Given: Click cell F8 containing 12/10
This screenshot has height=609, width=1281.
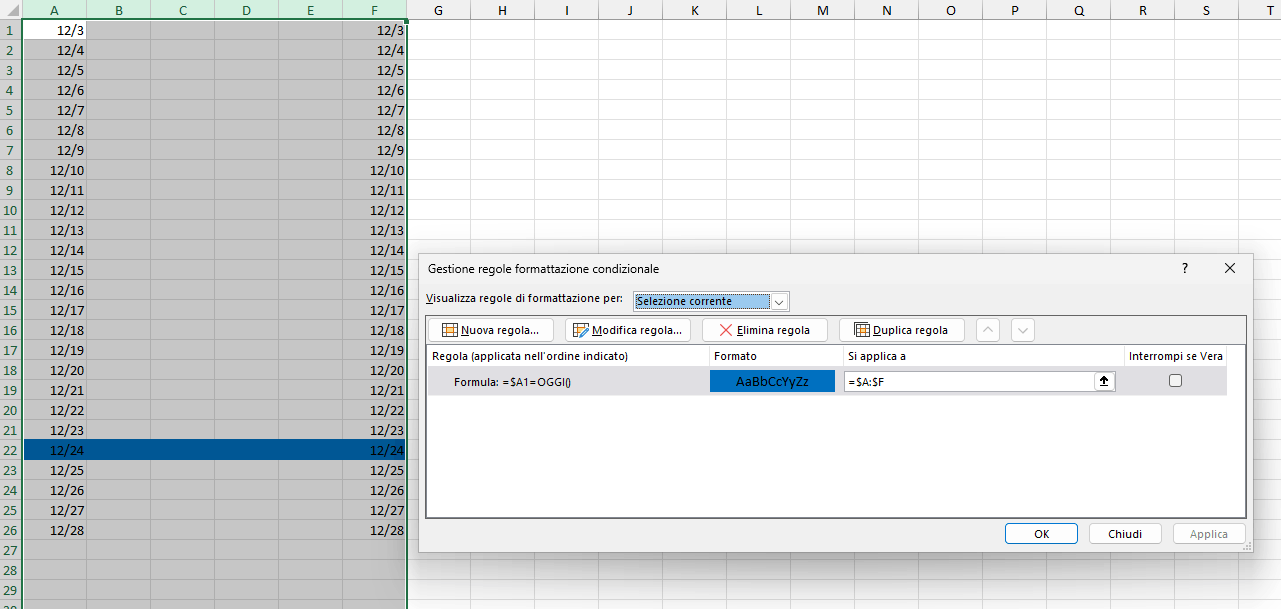Looking at the screenshot, I should click(x=374, y=170).
